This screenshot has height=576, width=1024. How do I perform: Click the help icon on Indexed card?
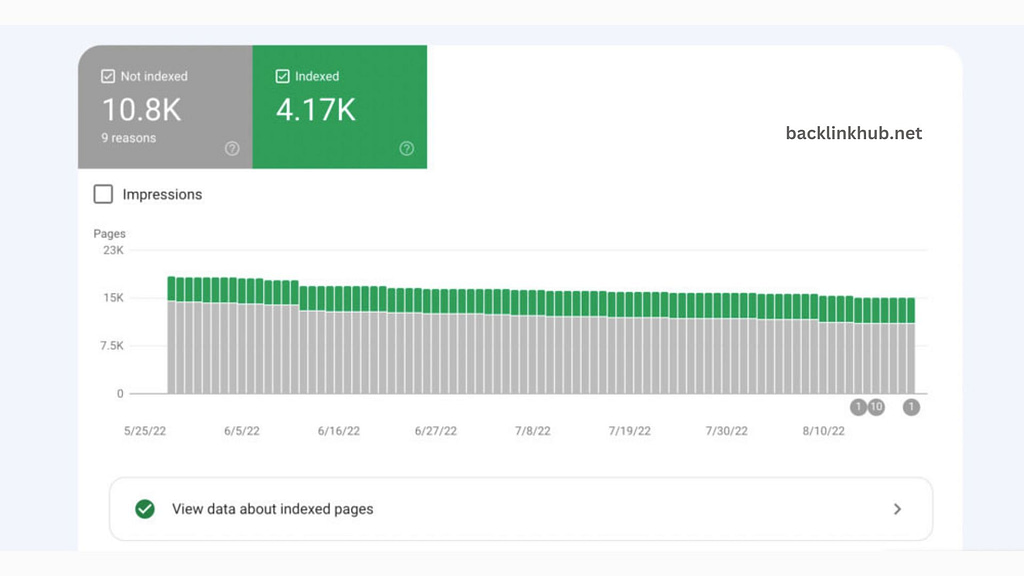coord(406,148)
